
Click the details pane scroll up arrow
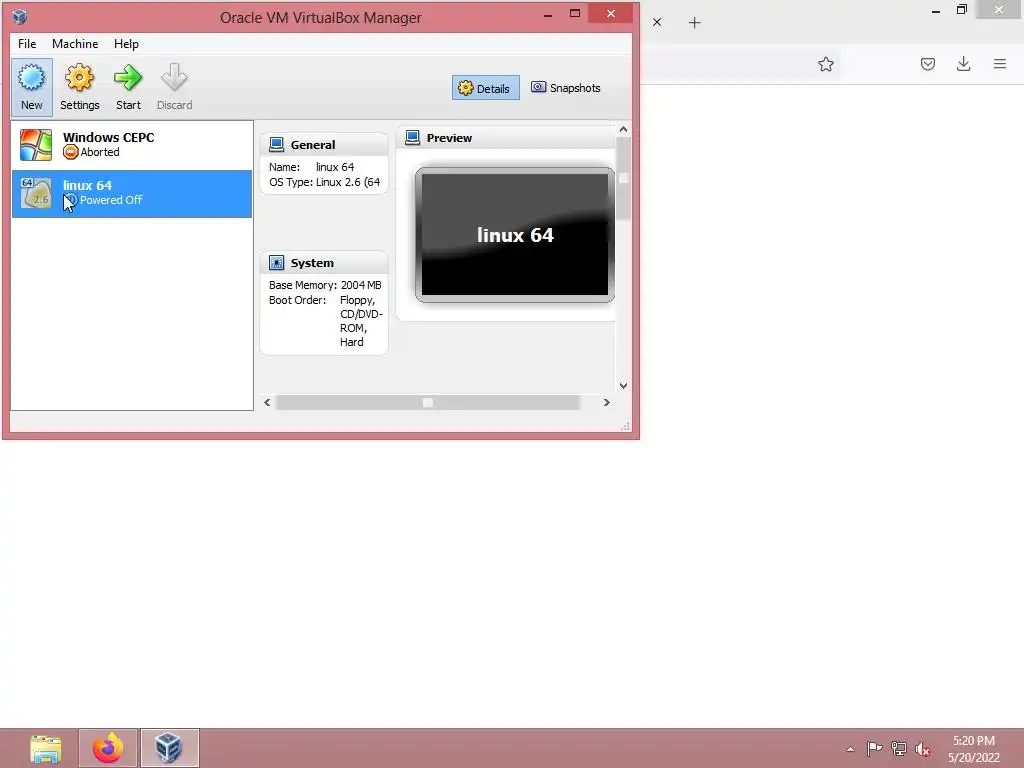[x=623, y=129]
